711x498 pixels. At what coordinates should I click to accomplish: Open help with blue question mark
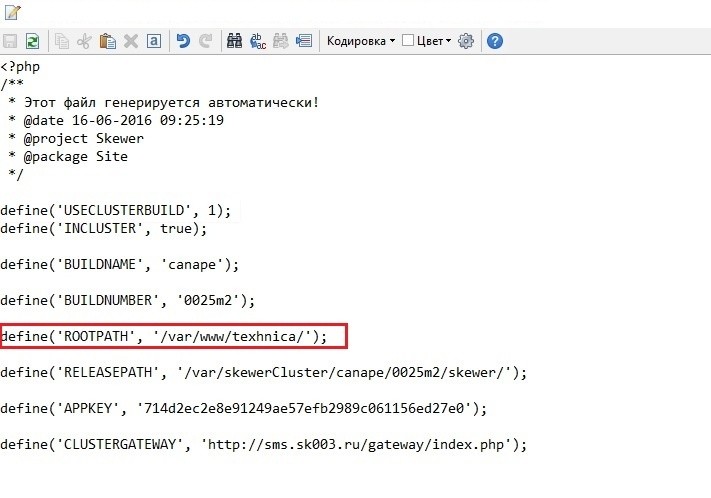[x=494, y=41]
